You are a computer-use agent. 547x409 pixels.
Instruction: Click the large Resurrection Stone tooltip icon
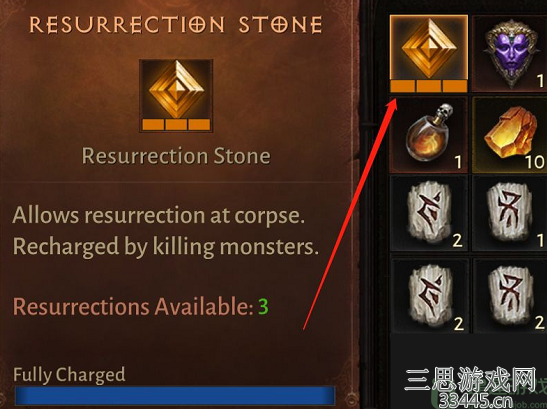pyautogui.click(x=176, y=96)
